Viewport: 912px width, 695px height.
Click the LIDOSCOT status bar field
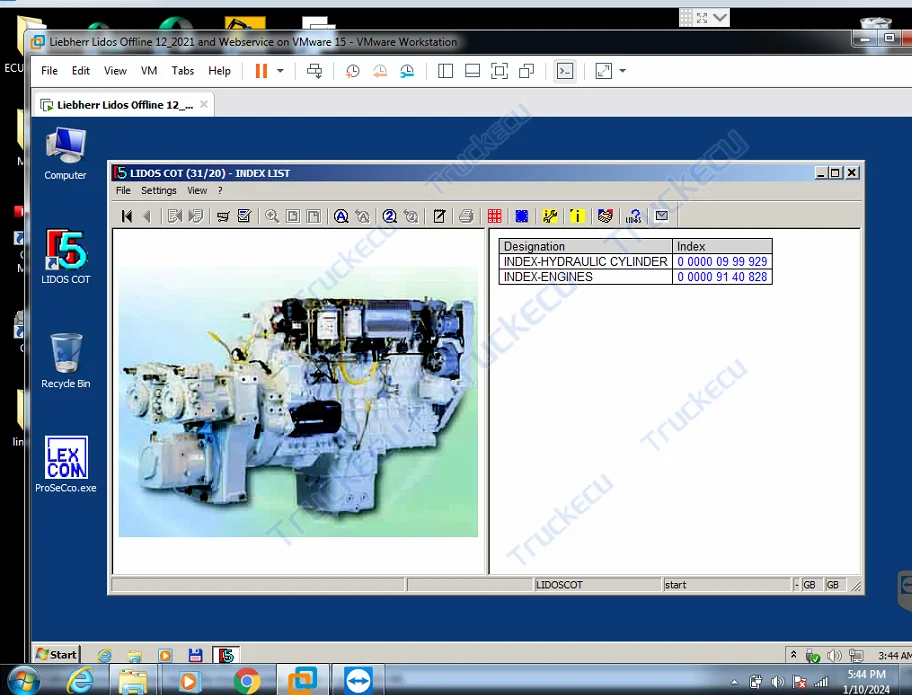pos(597,584)
